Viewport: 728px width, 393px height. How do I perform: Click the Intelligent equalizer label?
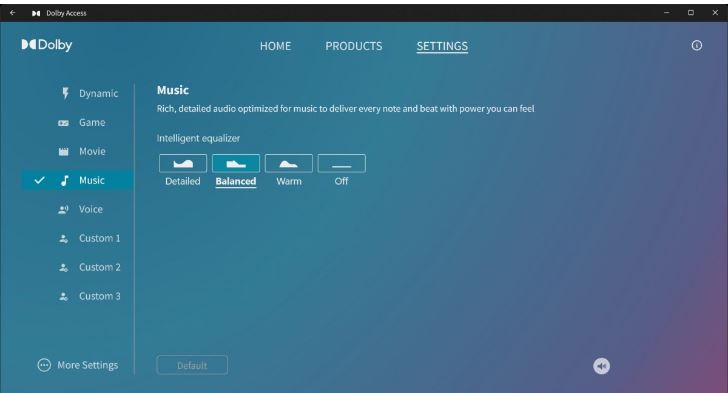[198, 138]
